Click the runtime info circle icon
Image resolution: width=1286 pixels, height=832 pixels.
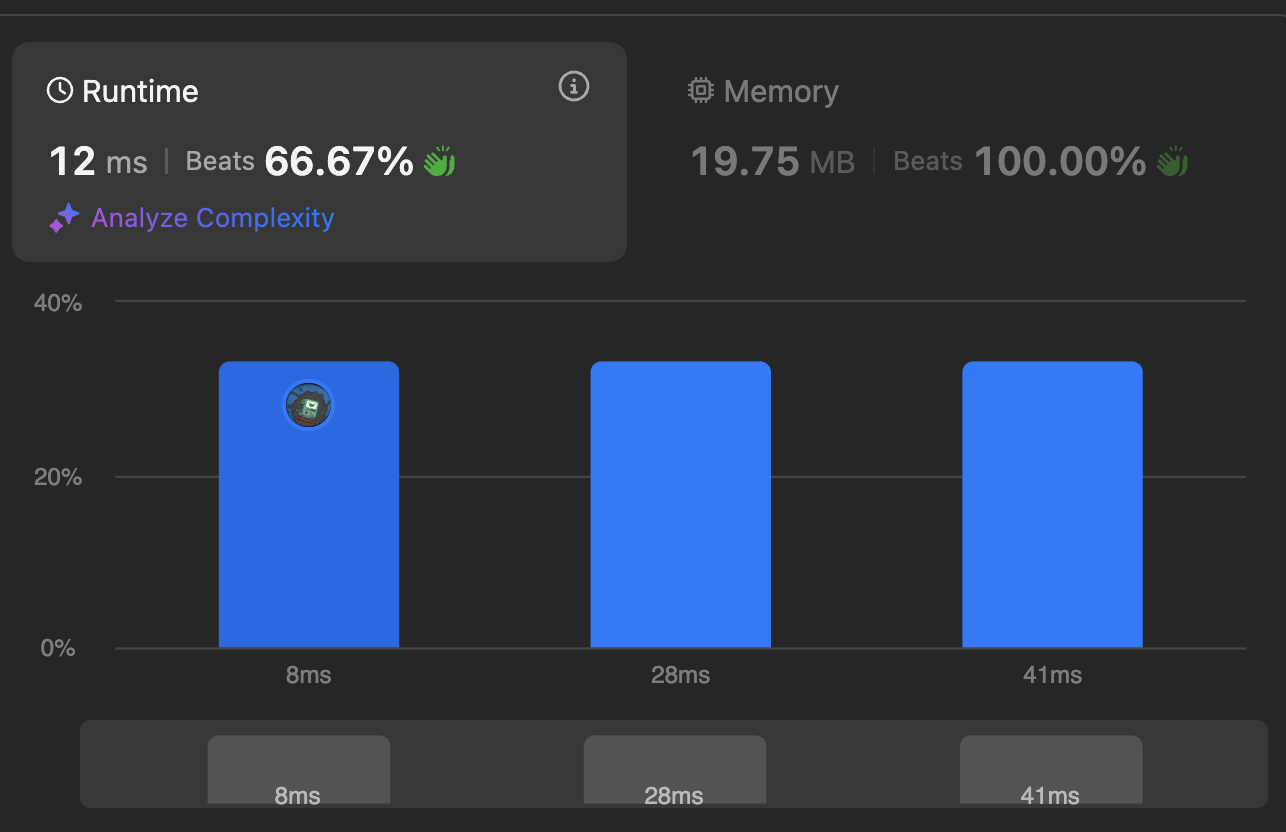(573, 87)
